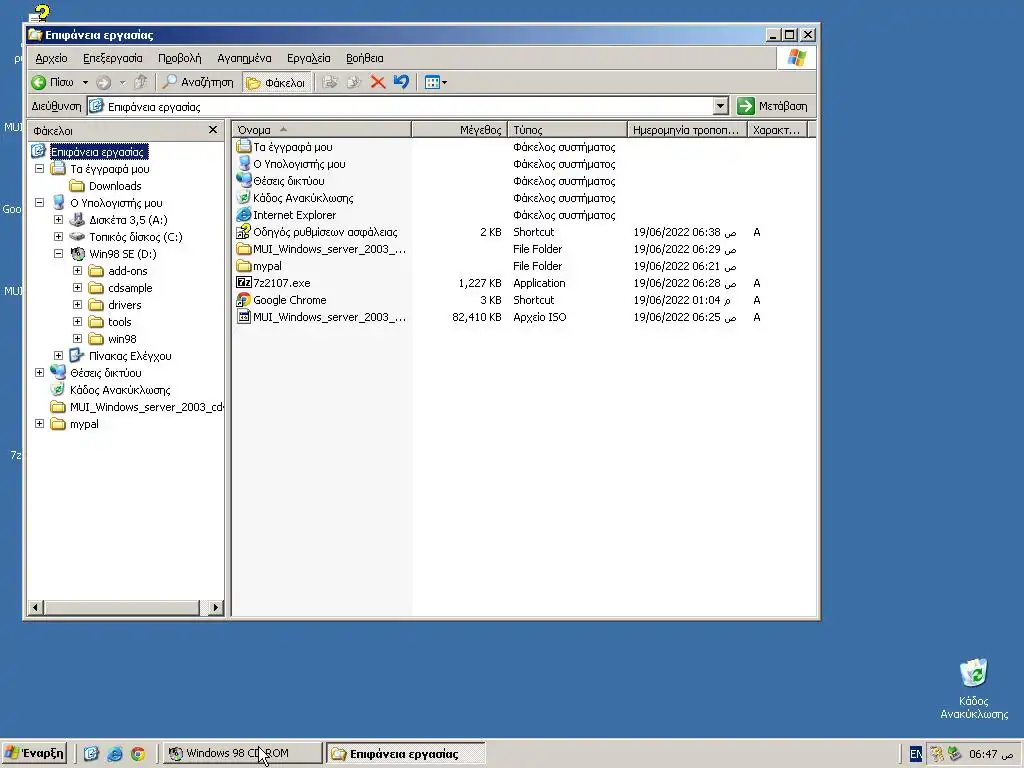
Task: Select Οδηγός ρυθμίσεων ασφάλειας shortcut icon
Action: [244, 232]
